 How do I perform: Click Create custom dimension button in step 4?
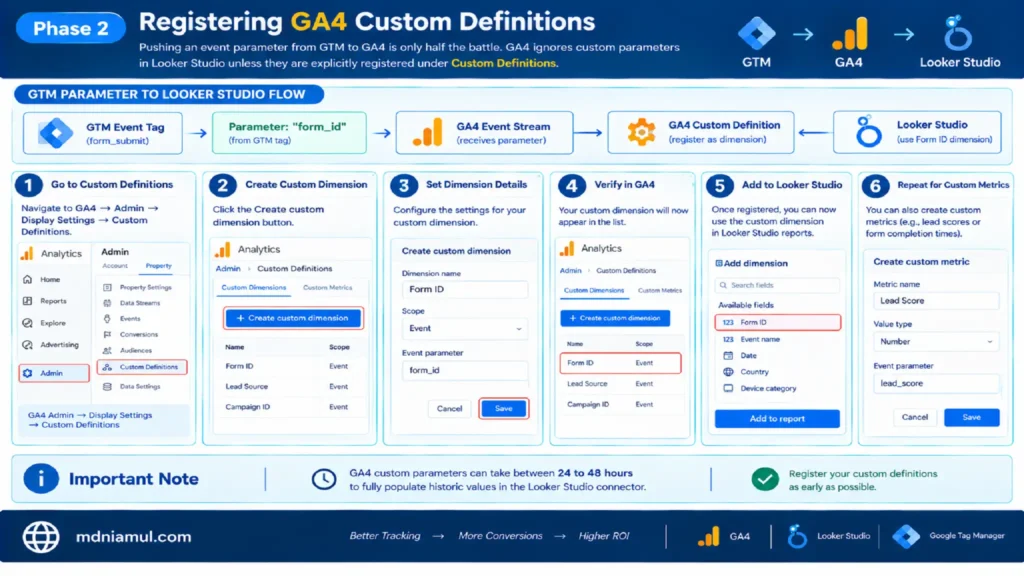coord(615,318)
